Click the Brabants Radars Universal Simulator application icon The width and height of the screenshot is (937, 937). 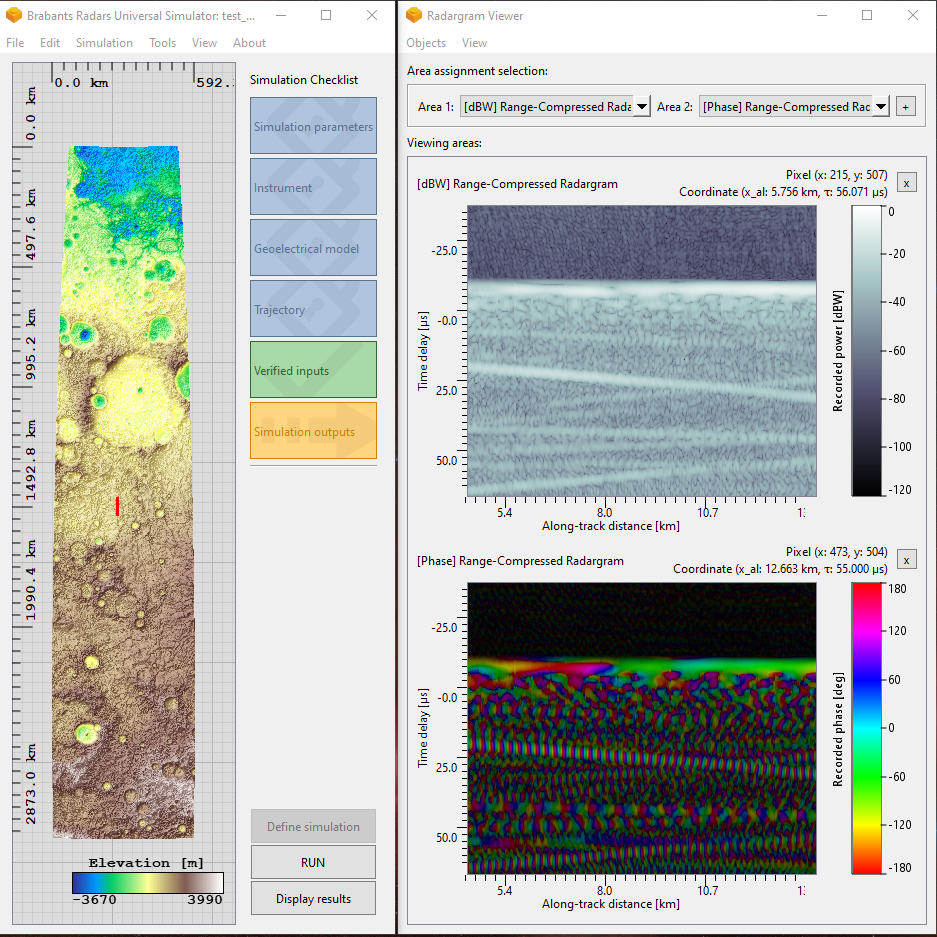click(14, 15)
